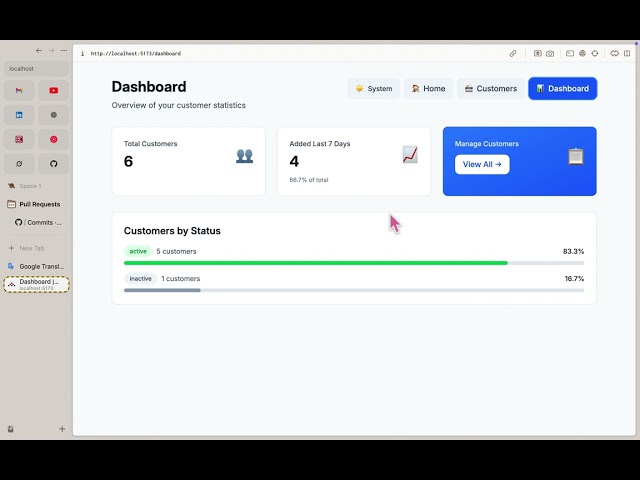Click the clipboard icon in Manage Customers
640x480 pixels.
pos(576,156)
